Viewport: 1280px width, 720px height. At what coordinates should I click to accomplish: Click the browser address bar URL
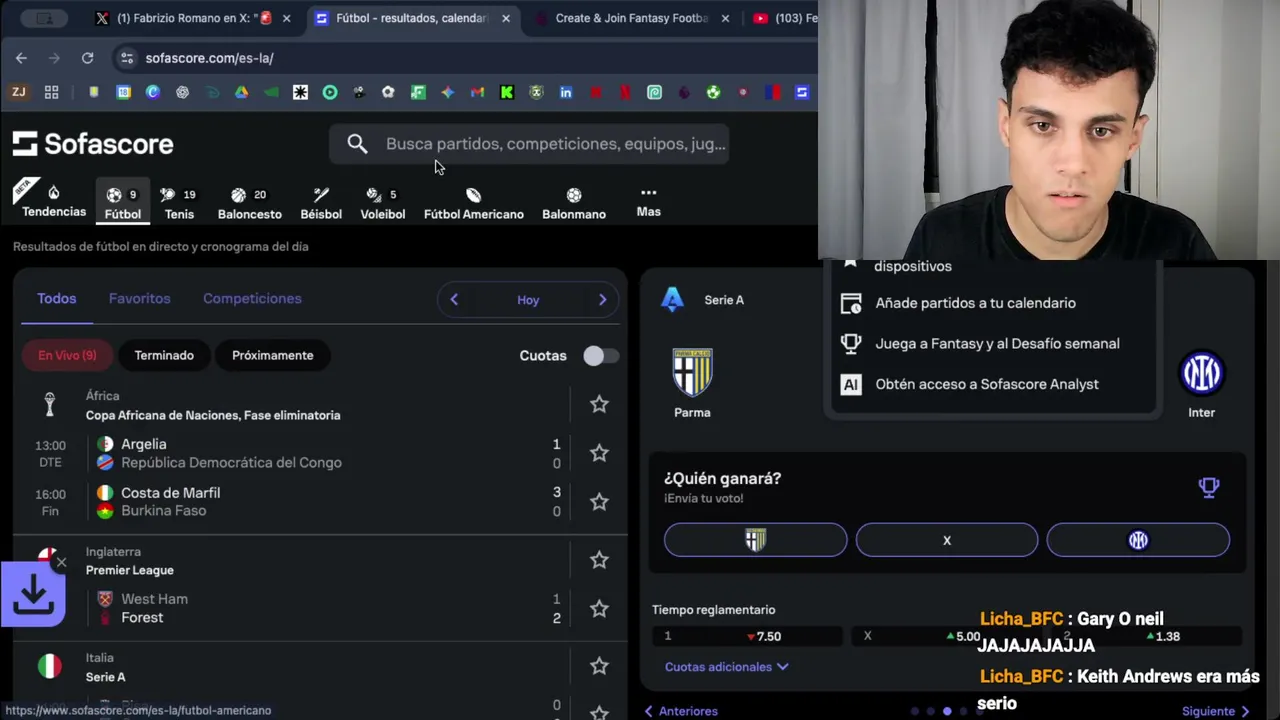click(x=209, y=58)
